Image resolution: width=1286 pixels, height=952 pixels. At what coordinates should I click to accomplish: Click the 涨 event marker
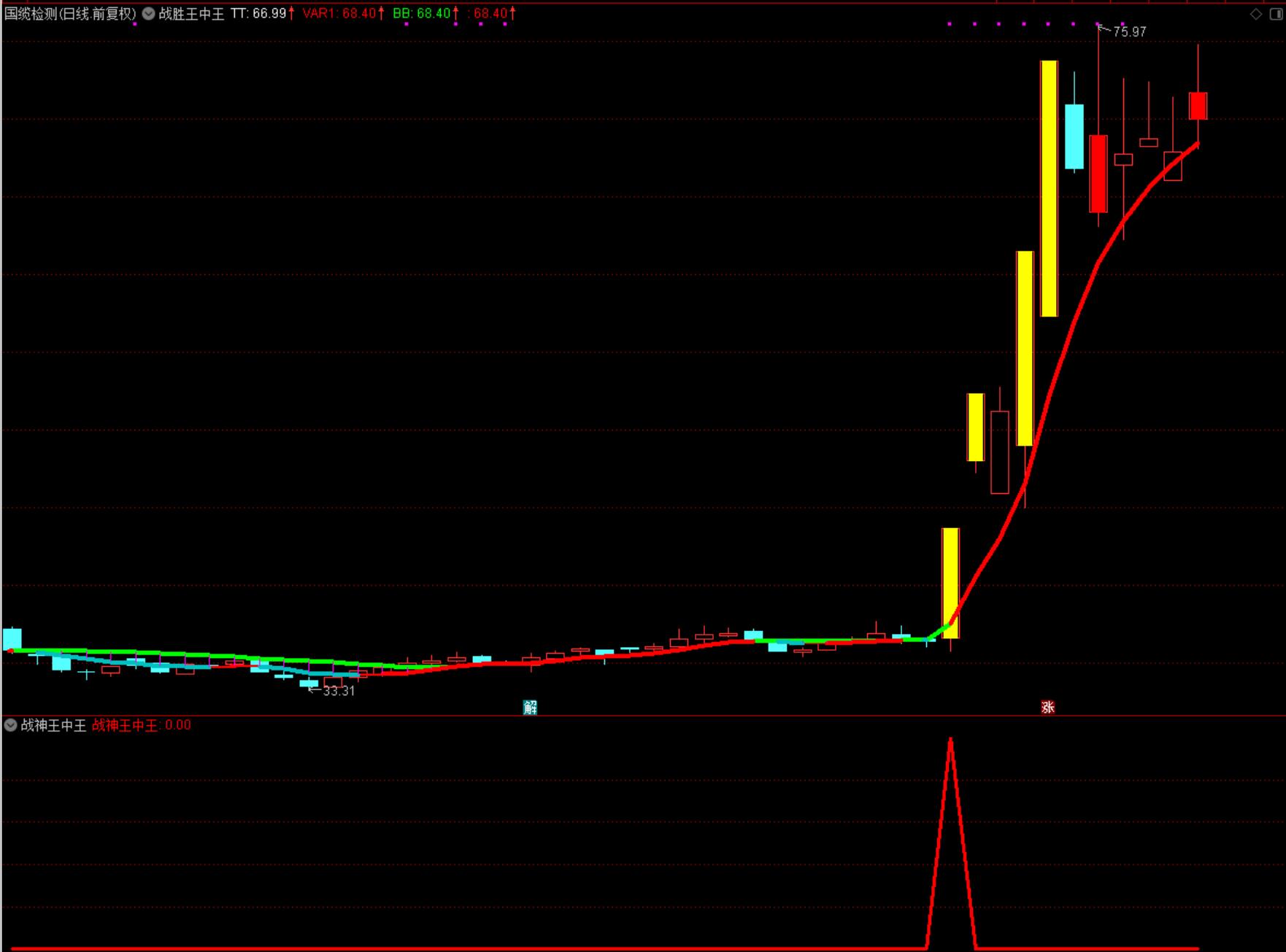[x=1048, y=707]
